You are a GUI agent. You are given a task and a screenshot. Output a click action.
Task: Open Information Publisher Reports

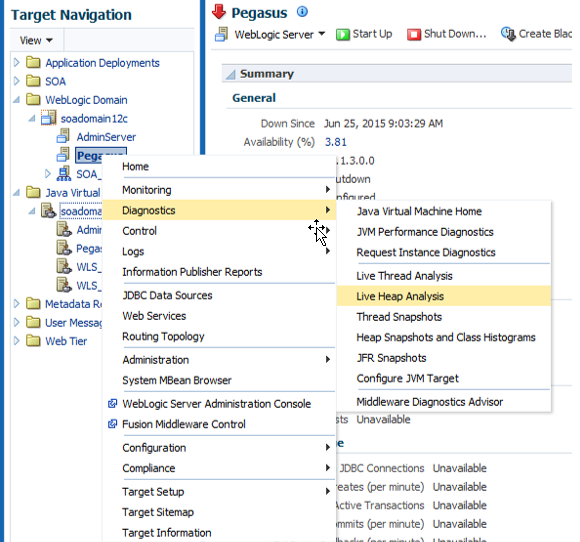(219, 272)
